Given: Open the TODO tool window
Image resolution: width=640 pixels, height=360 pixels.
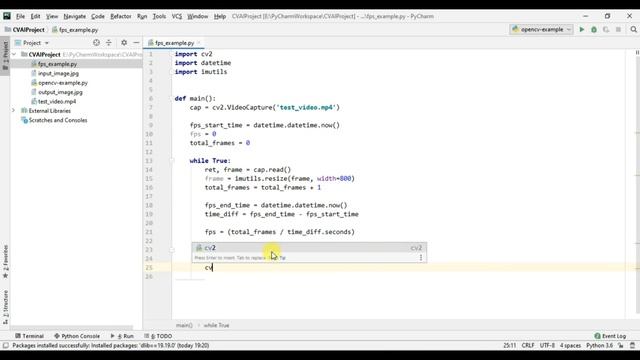Looking at the screenshot, I should tap(158, 336).
